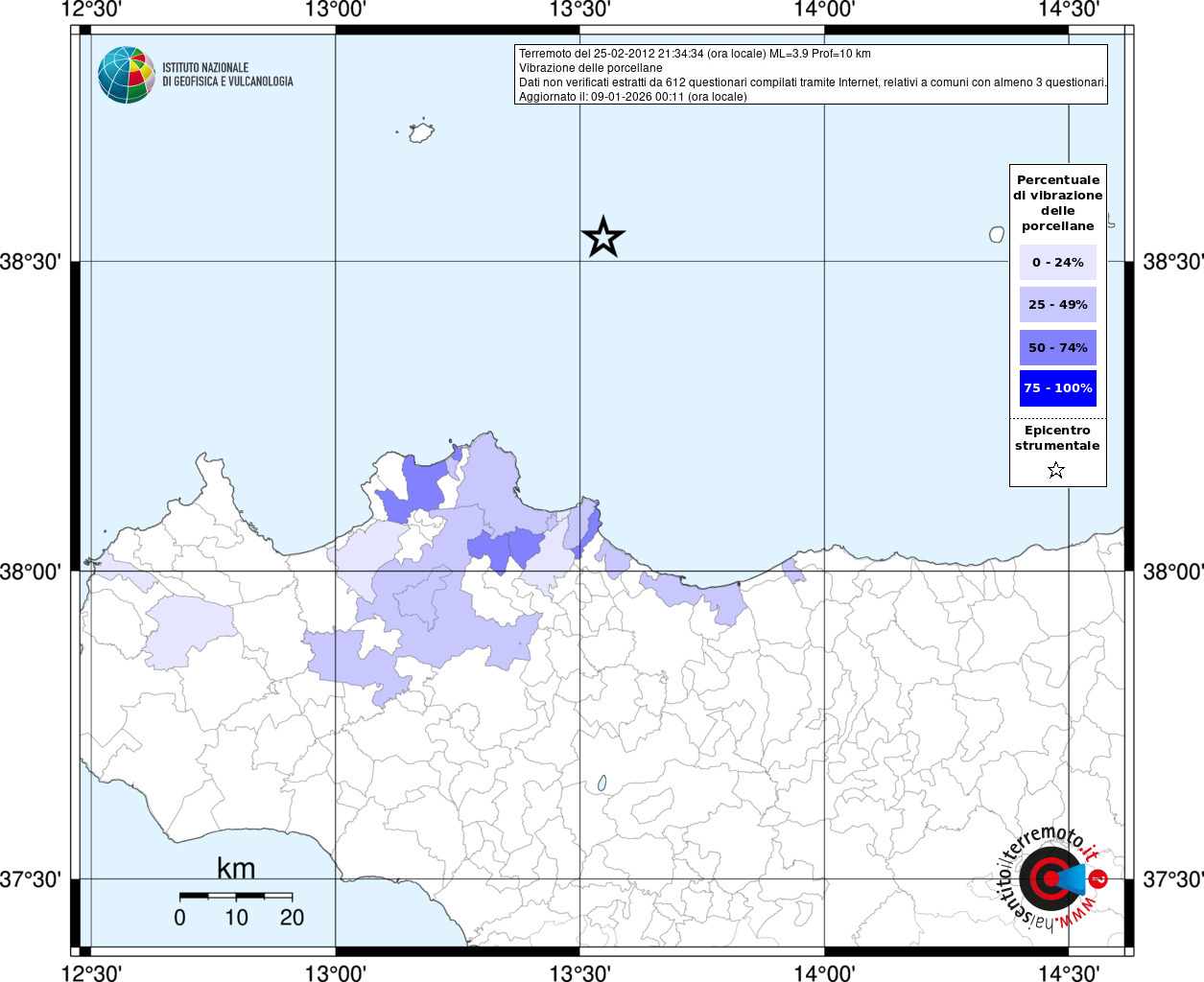Select the 0 - 24% legend swatch
Screen dimensions: 1204x982
click(1057, 263)
